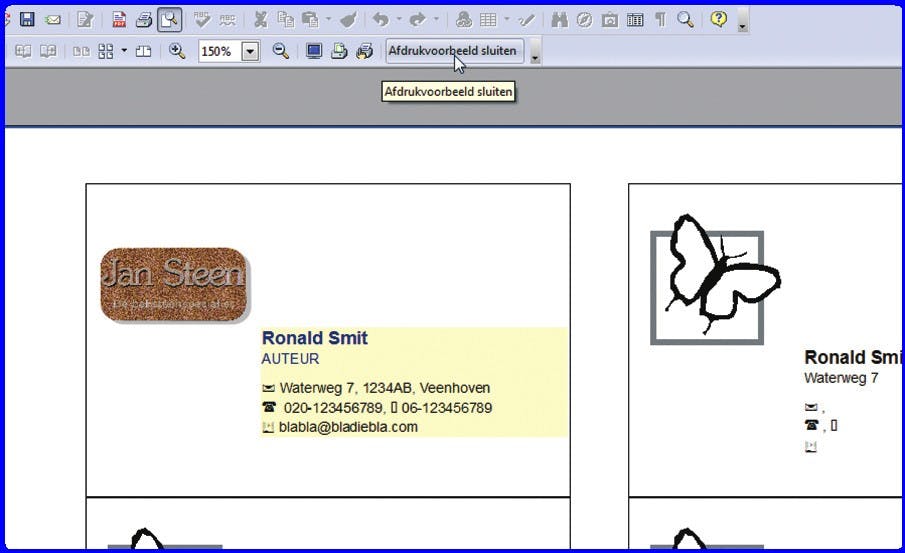Click the Show Draw Functions icon
The image size is (905, 553).
click(526, 20)
